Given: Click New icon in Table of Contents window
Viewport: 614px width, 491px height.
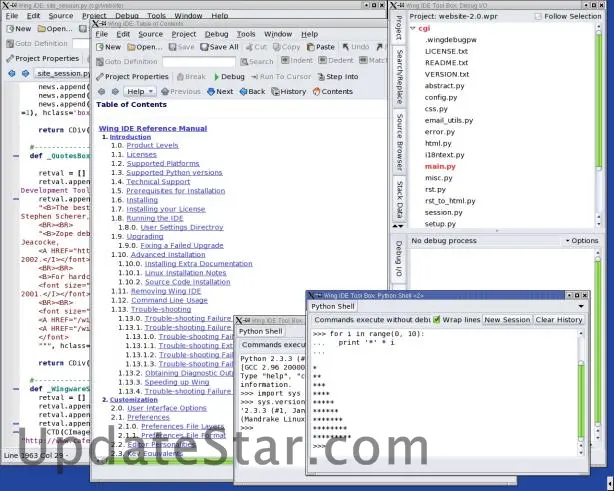Looking at the screenshot, I should click(108, 47).
